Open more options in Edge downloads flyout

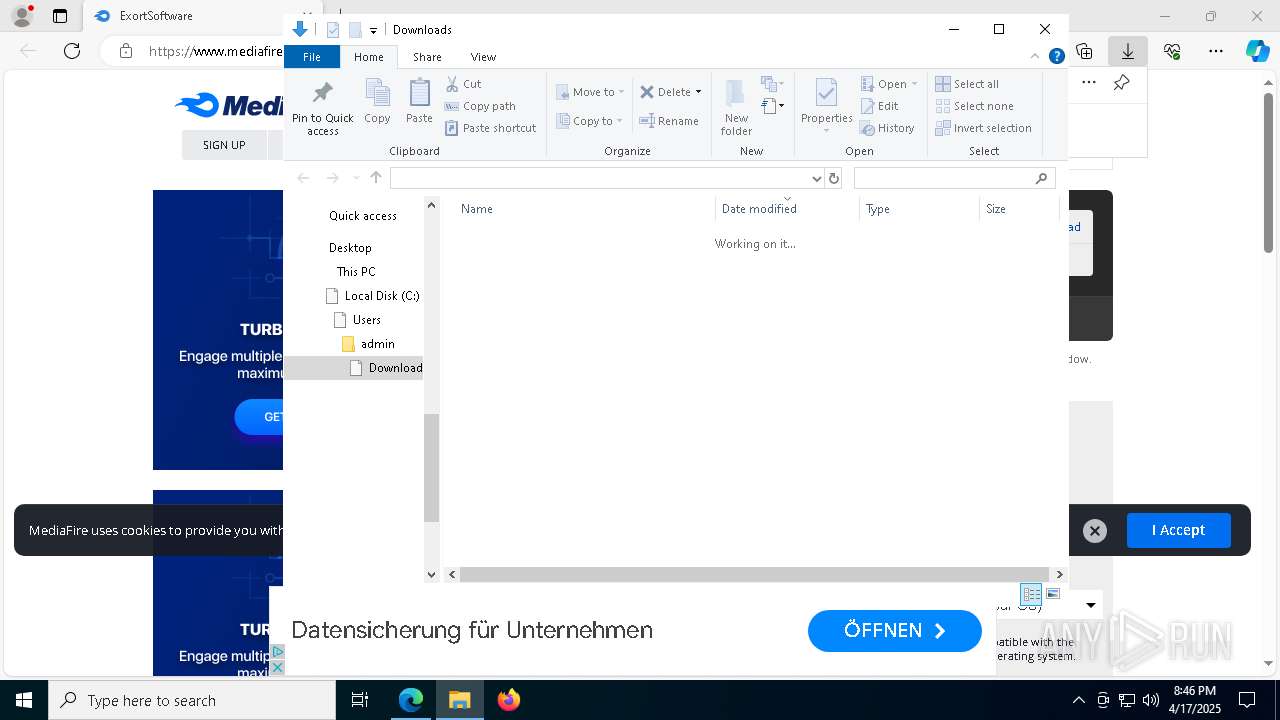point(1089,83)
